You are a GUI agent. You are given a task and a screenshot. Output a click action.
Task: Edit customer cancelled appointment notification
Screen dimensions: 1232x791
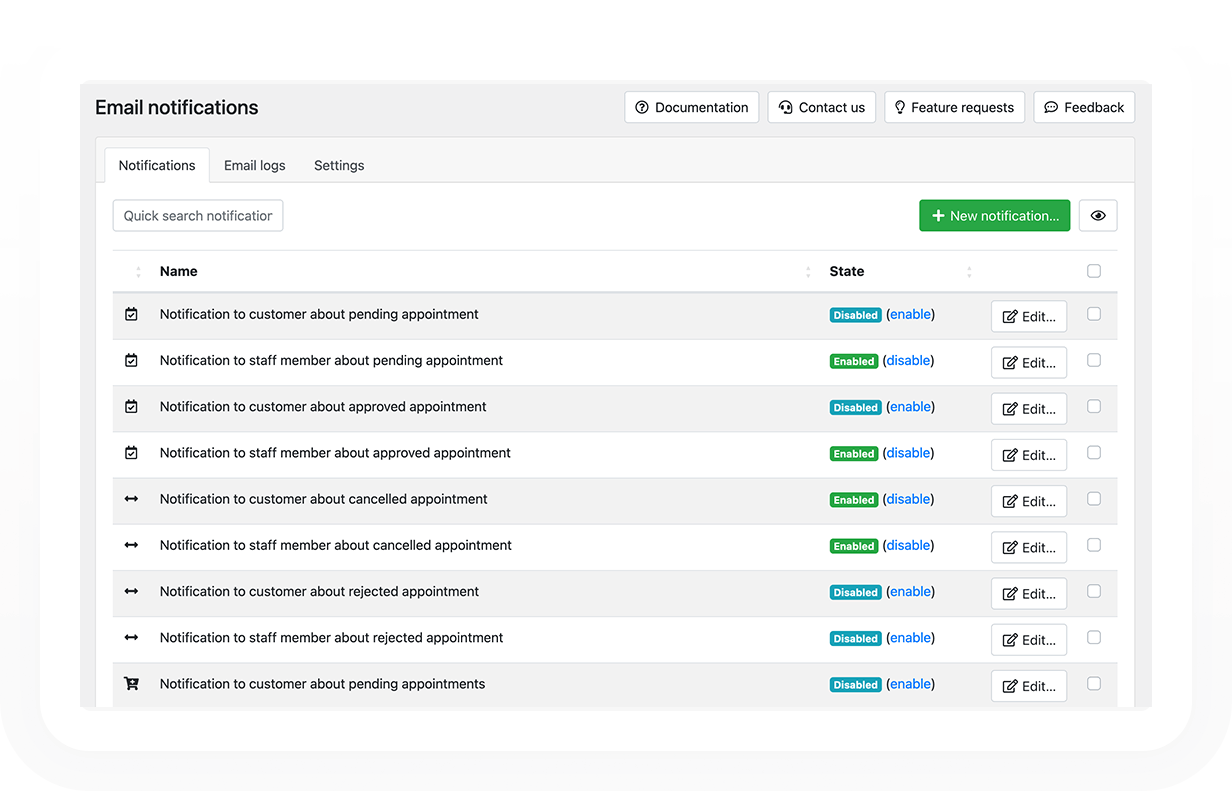(x=1029, y=502)
